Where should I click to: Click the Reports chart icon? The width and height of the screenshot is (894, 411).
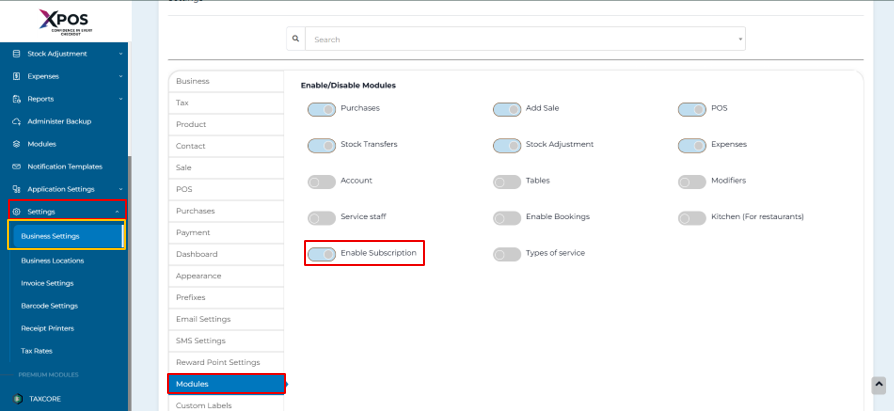click(x=17, y=99)
